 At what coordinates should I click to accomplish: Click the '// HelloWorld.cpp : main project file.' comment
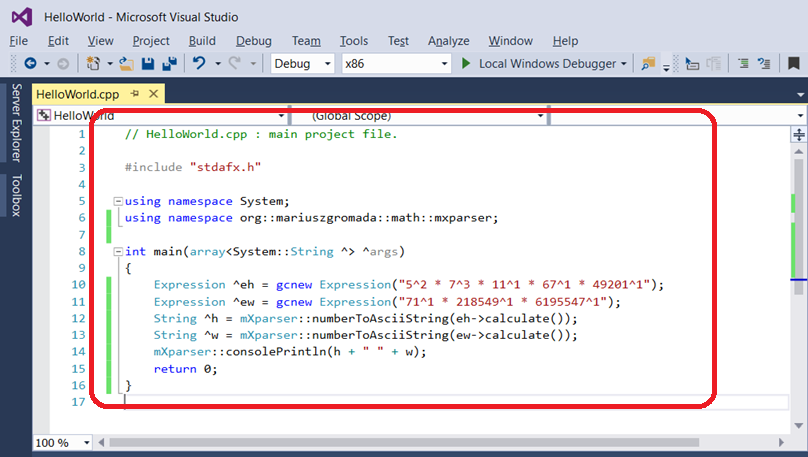(261, 134)
